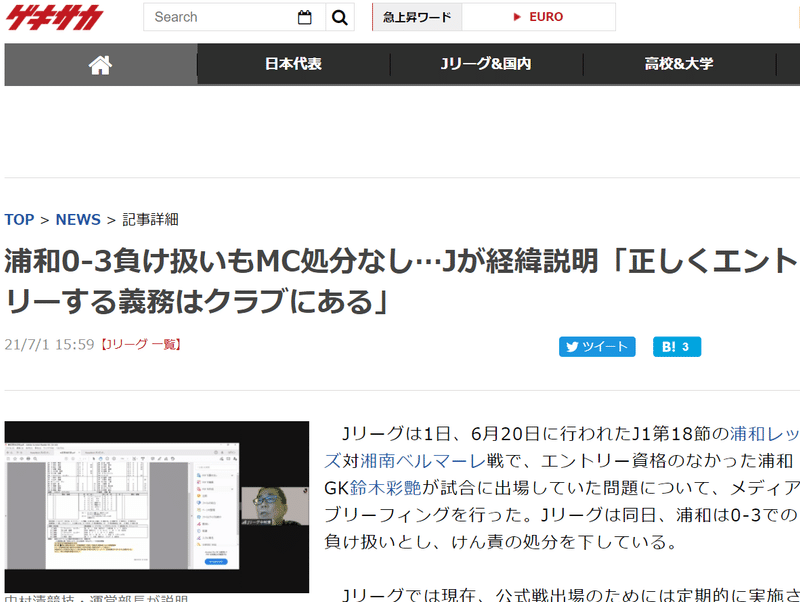Open the article briefing screenshot thumbnail
The image size is (800, 602).
click(157, 507)
